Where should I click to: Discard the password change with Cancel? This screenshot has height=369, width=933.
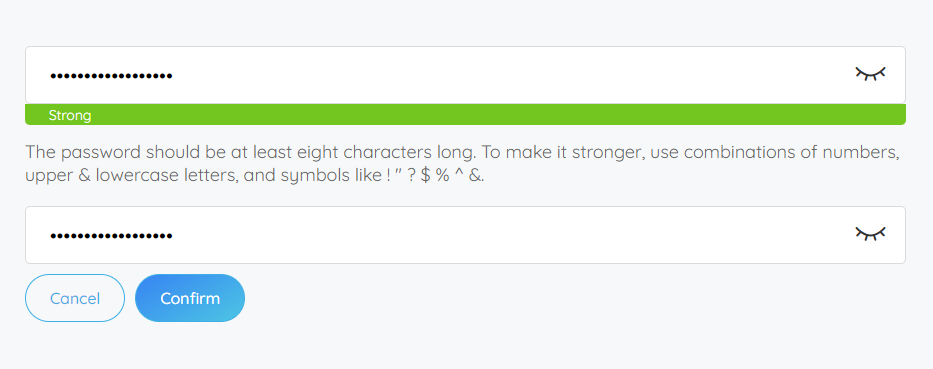[75, 298]
